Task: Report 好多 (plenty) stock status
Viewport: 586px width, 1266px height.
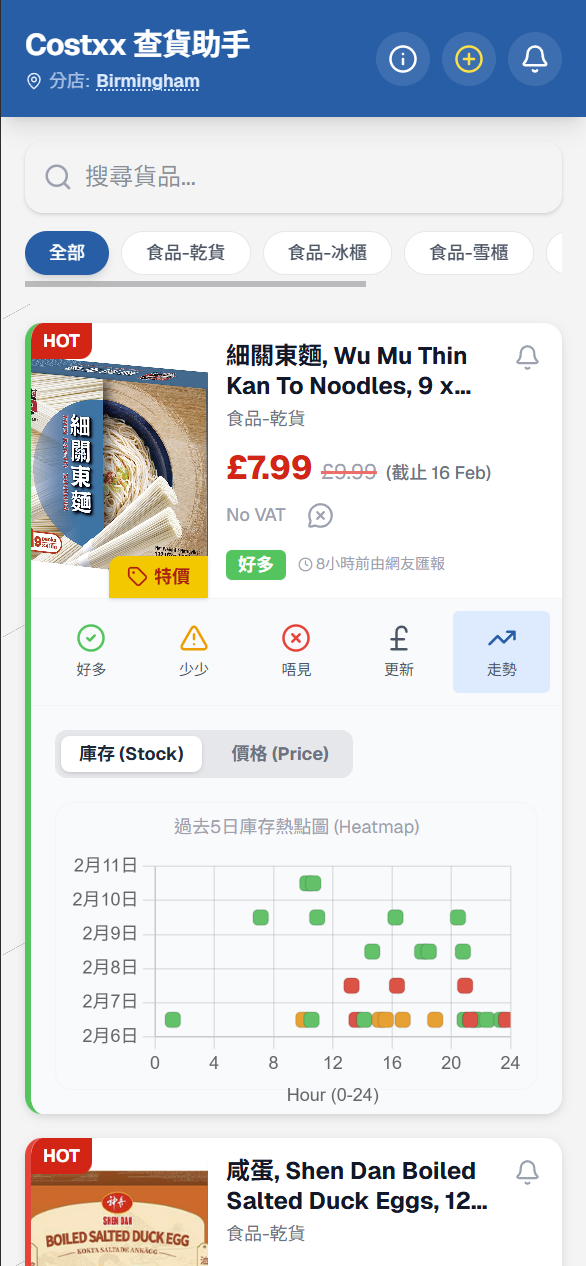Action: pos(91,652)
